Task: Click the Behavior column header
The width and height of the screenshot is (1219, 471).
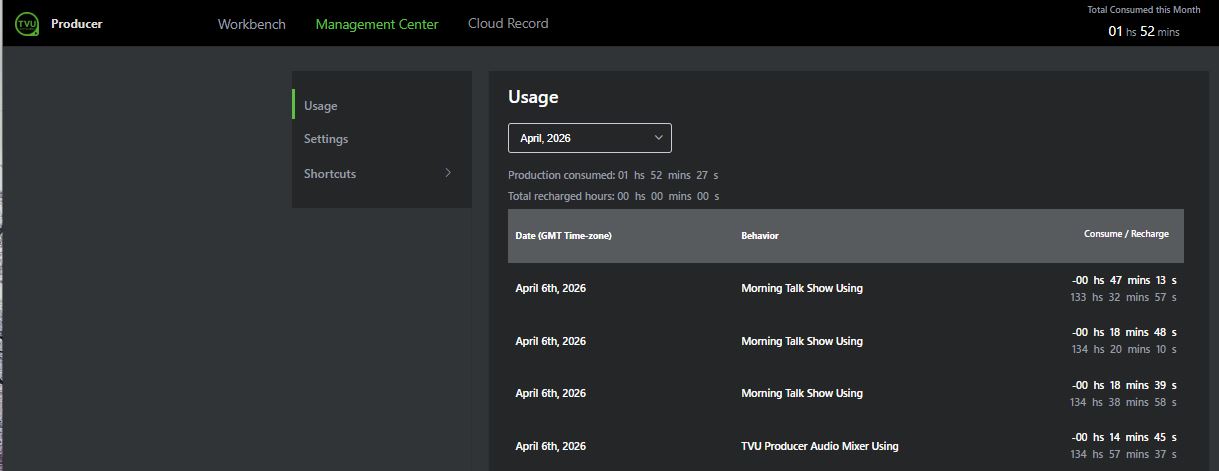Action: [760, 236]
